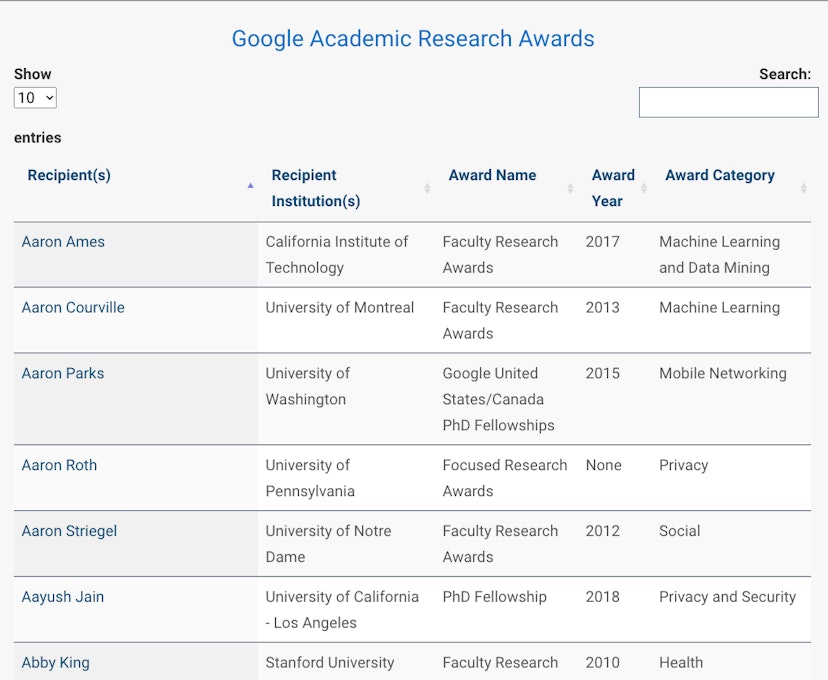Image resolution: width=828 pixels, height=680 pixels.
Task: Click sort arrows beside Recipient Institution(s)
Action: pos(427,188)
